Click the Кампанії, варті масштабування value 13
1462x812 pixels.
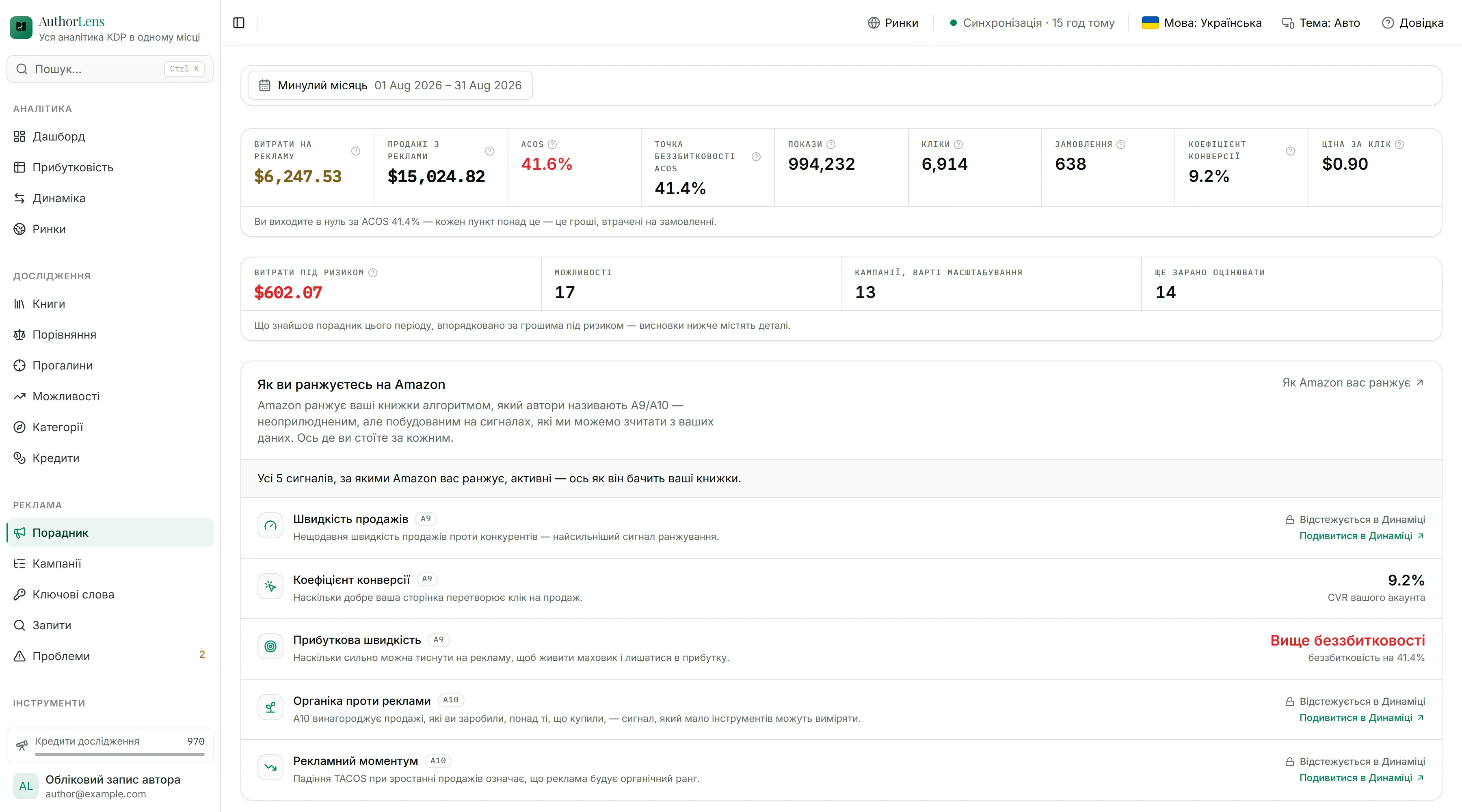coord(865,292)
